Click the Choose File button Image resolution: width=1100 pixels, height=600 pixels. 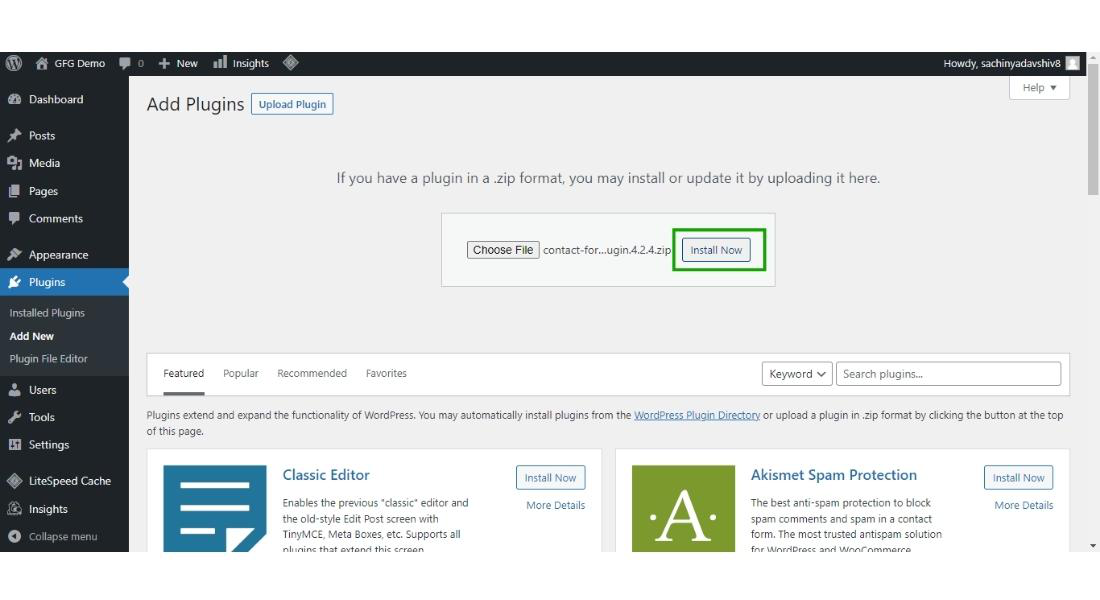503,250
